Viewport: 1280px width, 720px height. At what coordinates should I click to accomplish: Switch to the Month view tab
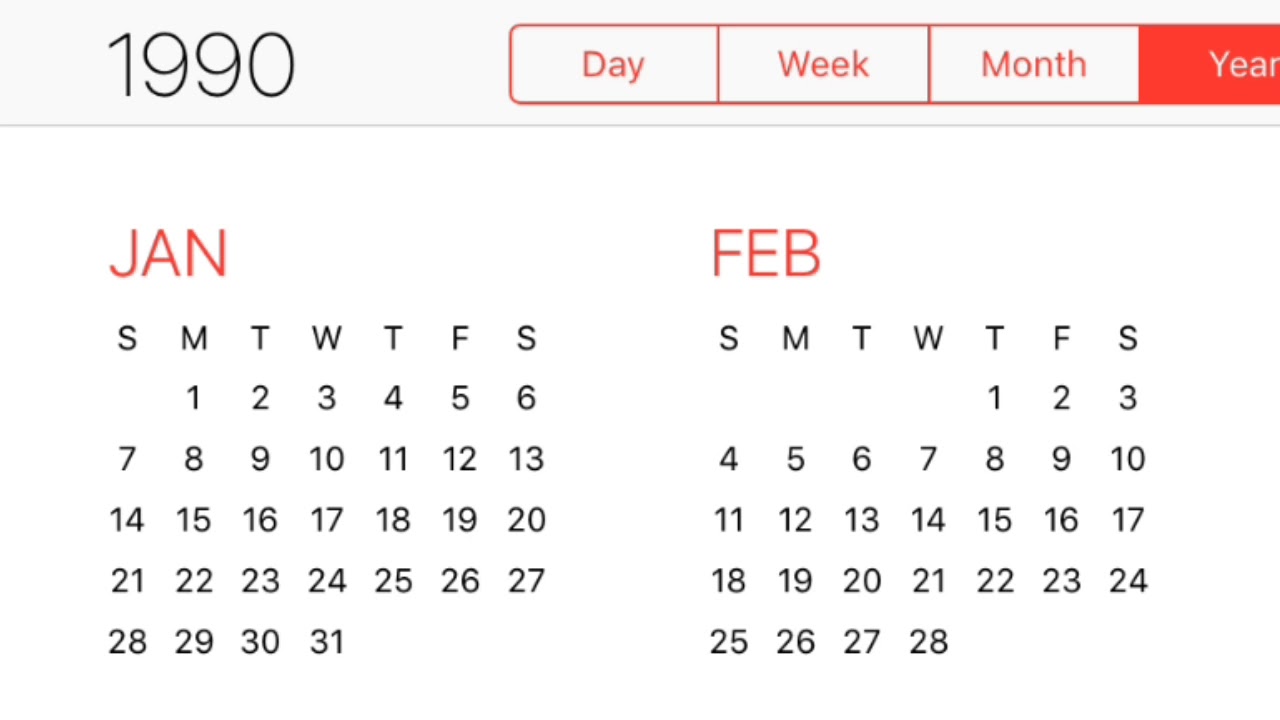[x=1033, y=65]
